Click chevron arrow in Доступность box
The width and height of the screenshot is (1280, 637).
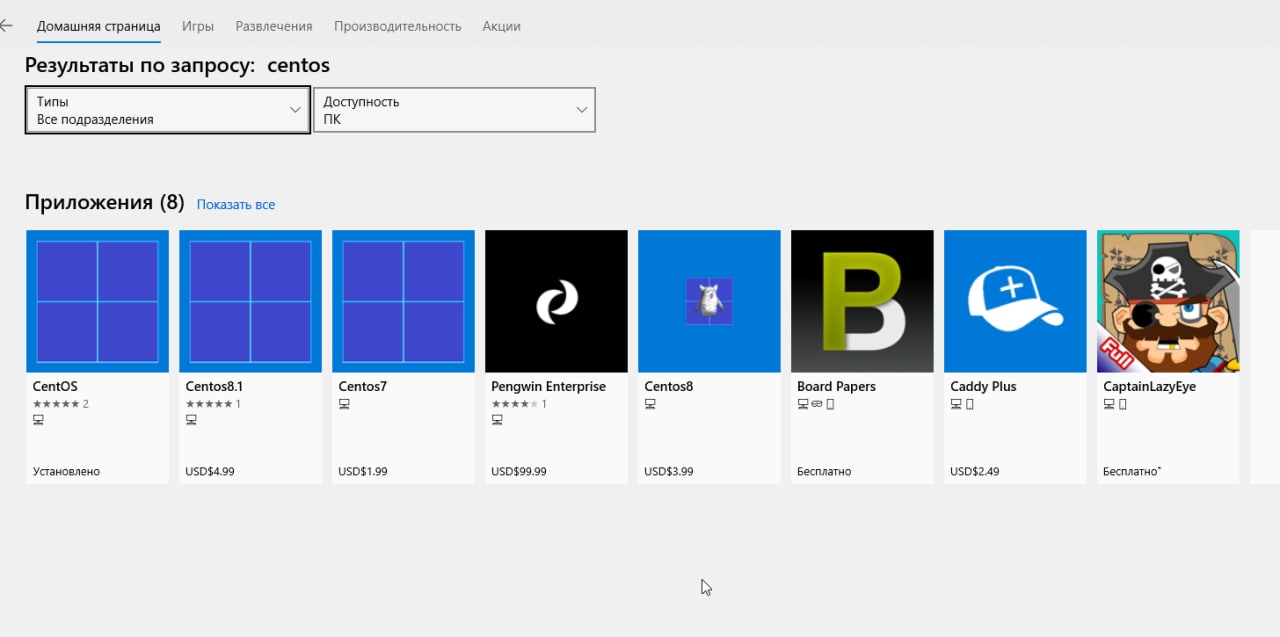581,110
